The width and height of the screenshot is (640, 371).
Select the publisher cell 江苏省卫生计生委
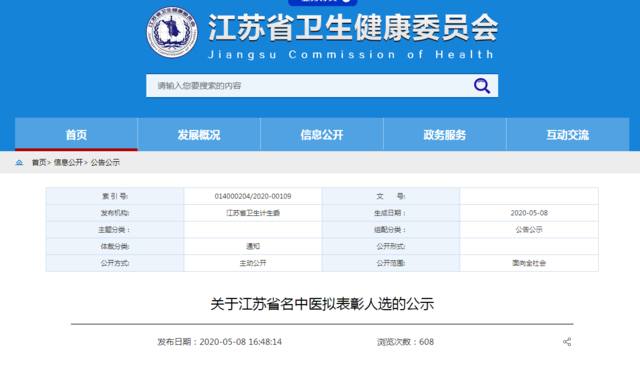point(253,213)
